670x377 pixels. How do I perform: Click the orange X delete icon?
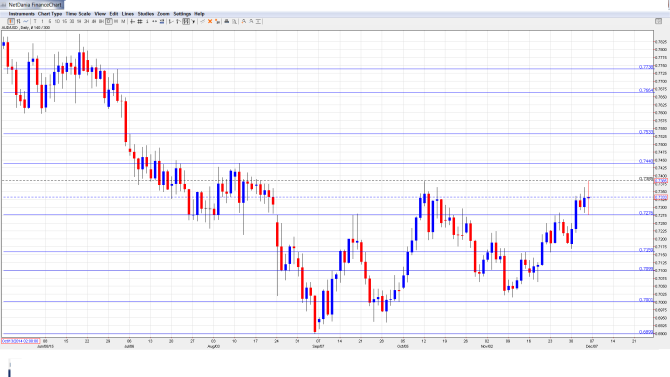coord(210,21)
